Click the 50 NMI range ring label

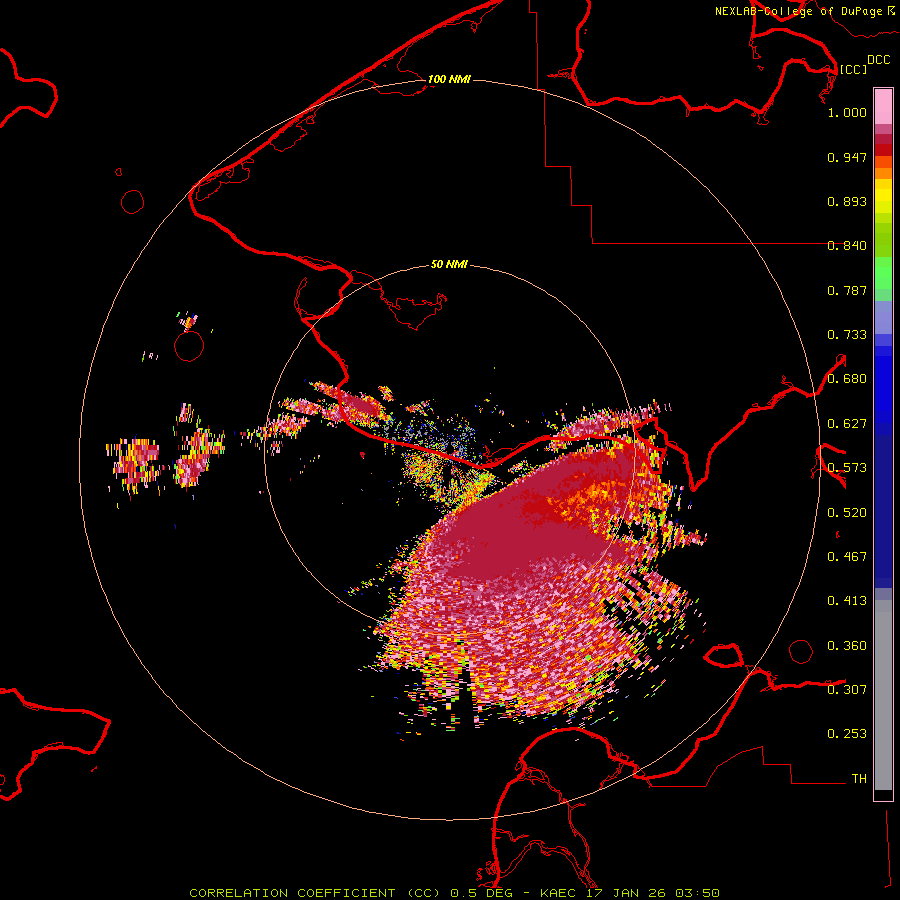pos(449,264)
